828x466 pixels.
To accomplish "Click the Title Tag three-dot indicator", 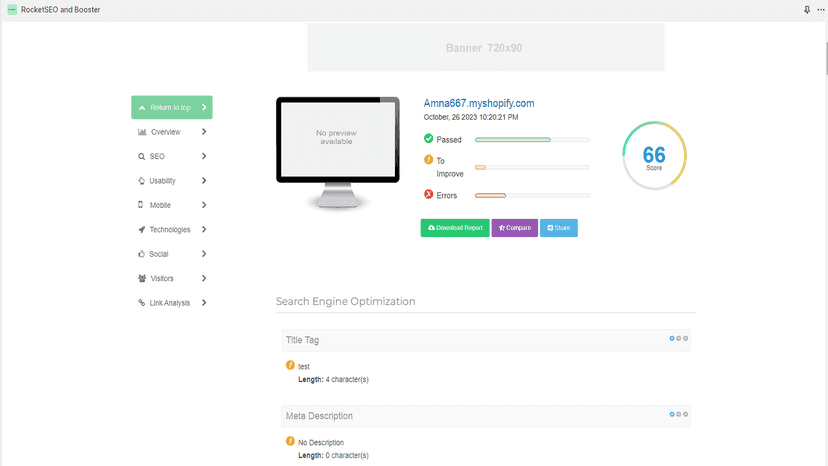I will click(x=679, y=338).
